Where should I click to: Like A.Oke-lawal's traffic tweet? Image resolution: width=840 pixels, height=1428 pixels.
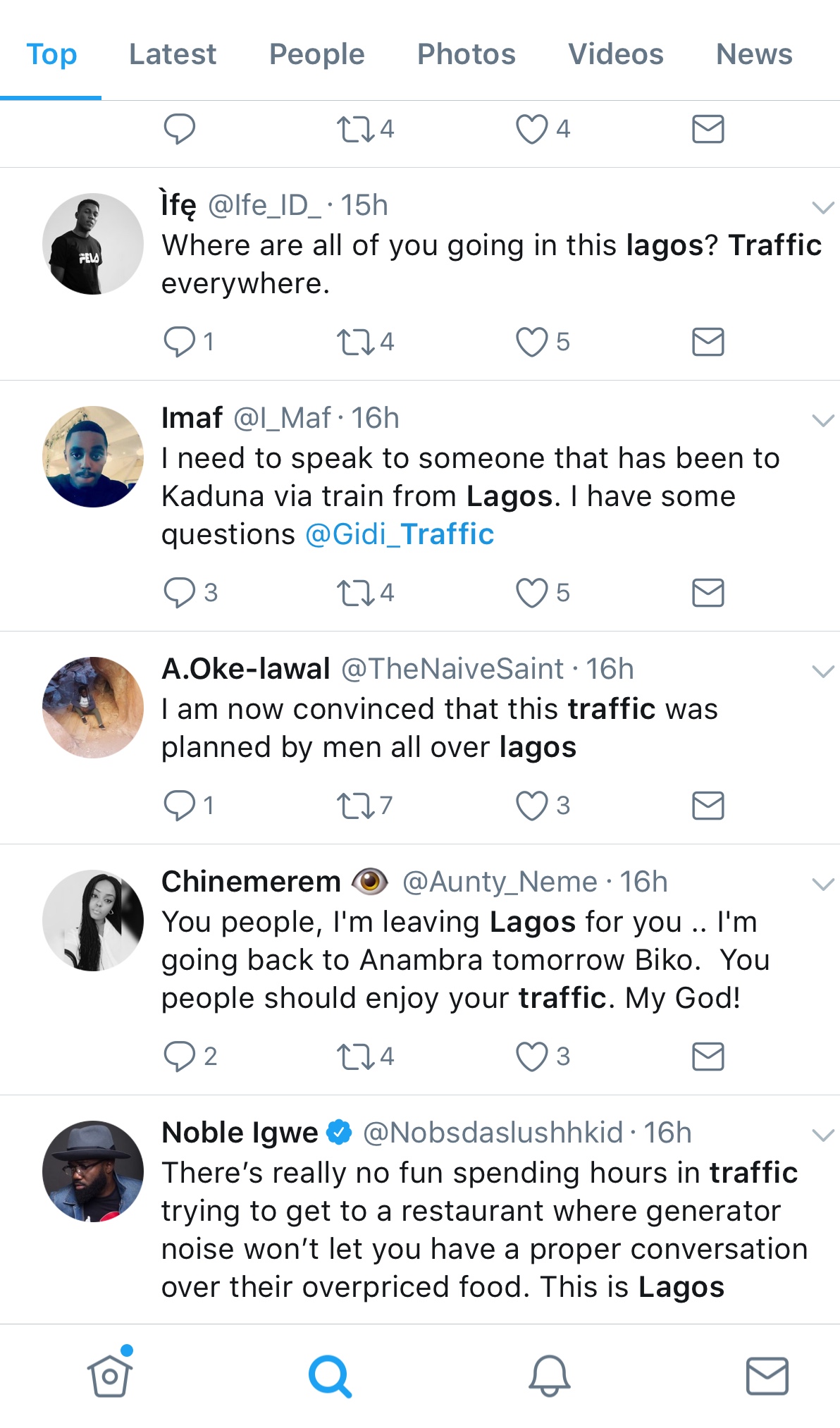[x=532, y=806]
